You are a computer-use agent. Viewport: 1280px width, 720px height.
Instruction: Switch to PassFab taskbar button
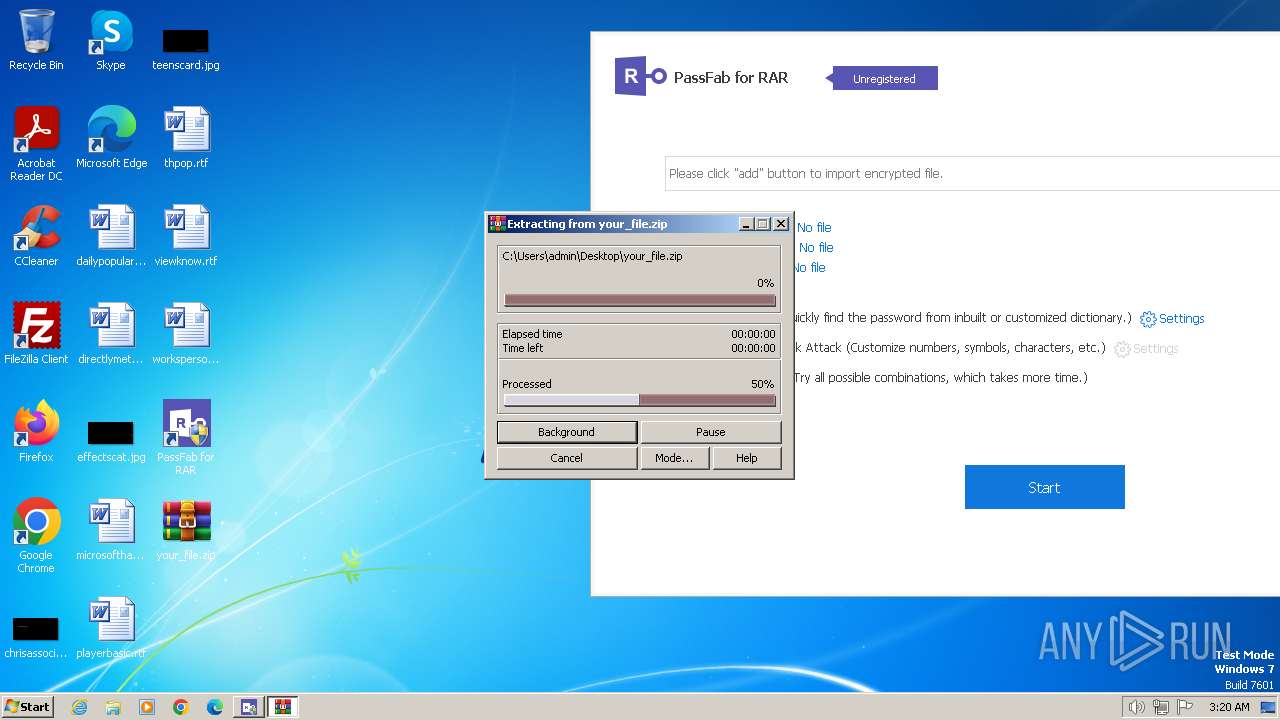click(x=249, y=707)
